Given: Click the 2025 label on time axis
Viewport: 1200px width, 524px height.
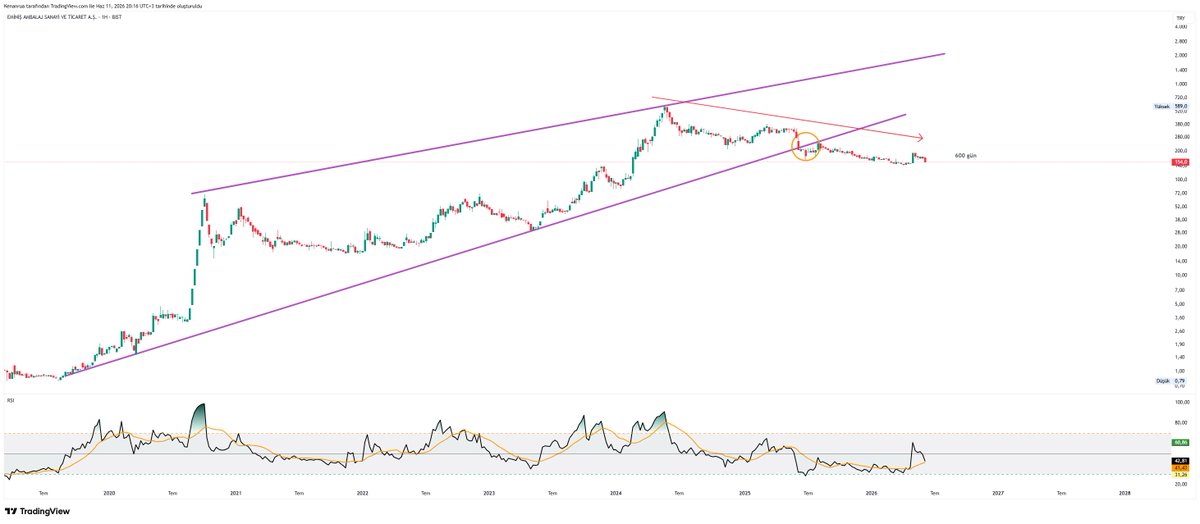Looking at the screenshot, I should pyautogui.click(x=744, y=493).
